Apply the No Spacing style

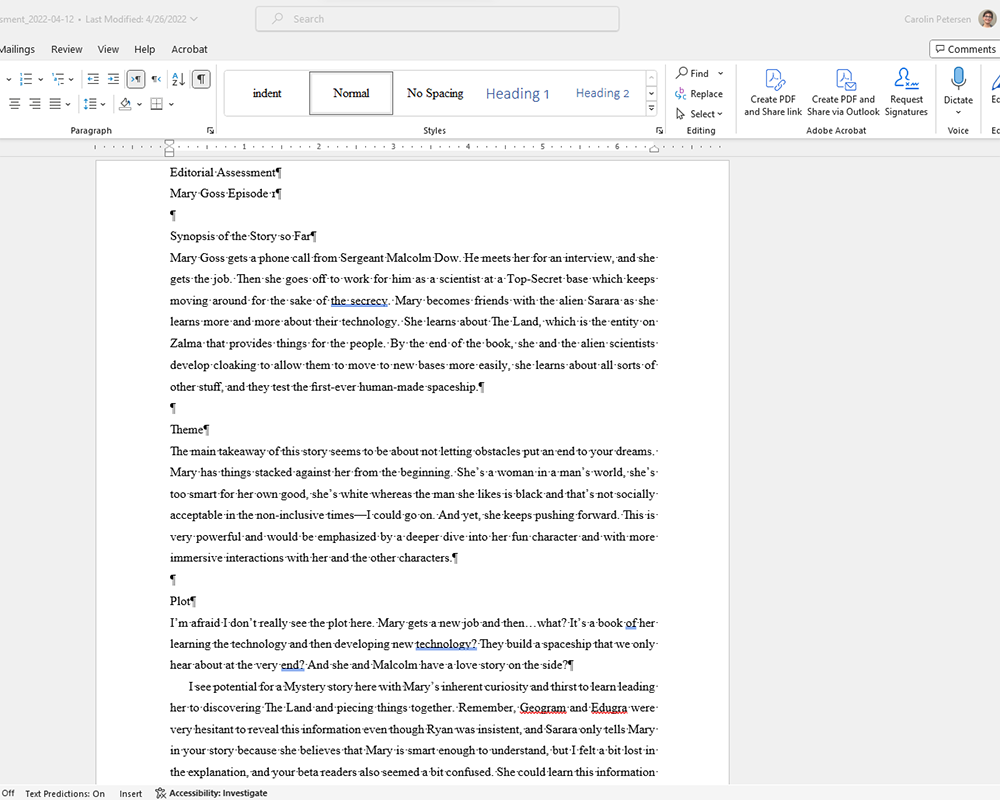click(435, 93)
